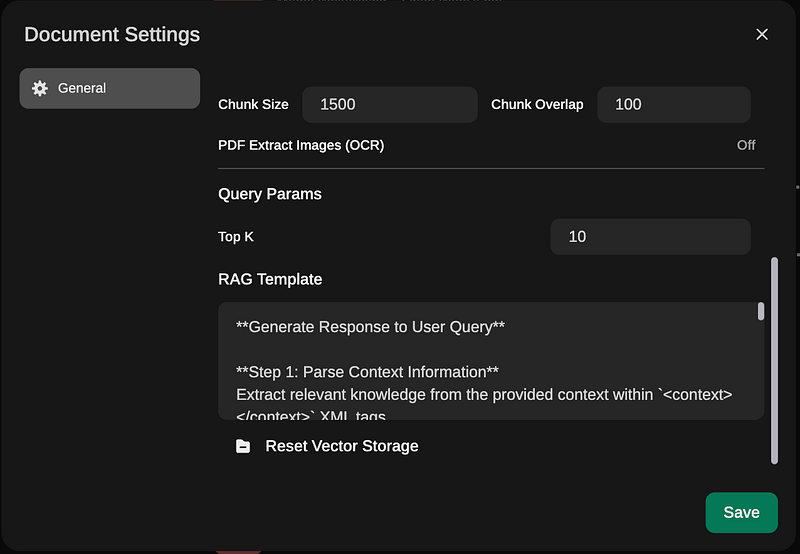This screenshot has width=800, height=554.
Task: Click the Query Params heading
Action: [x=270, y=194]
